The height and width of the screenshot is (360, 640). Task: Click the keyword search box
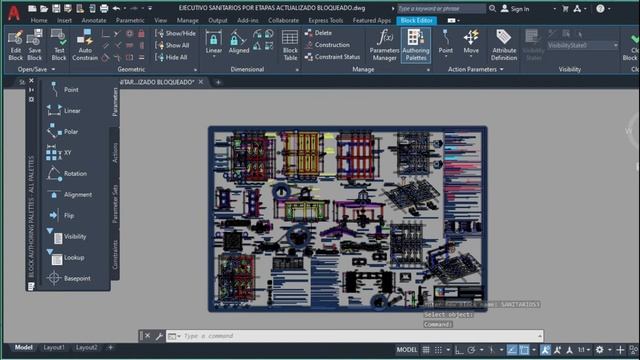(x=441, y=8)
